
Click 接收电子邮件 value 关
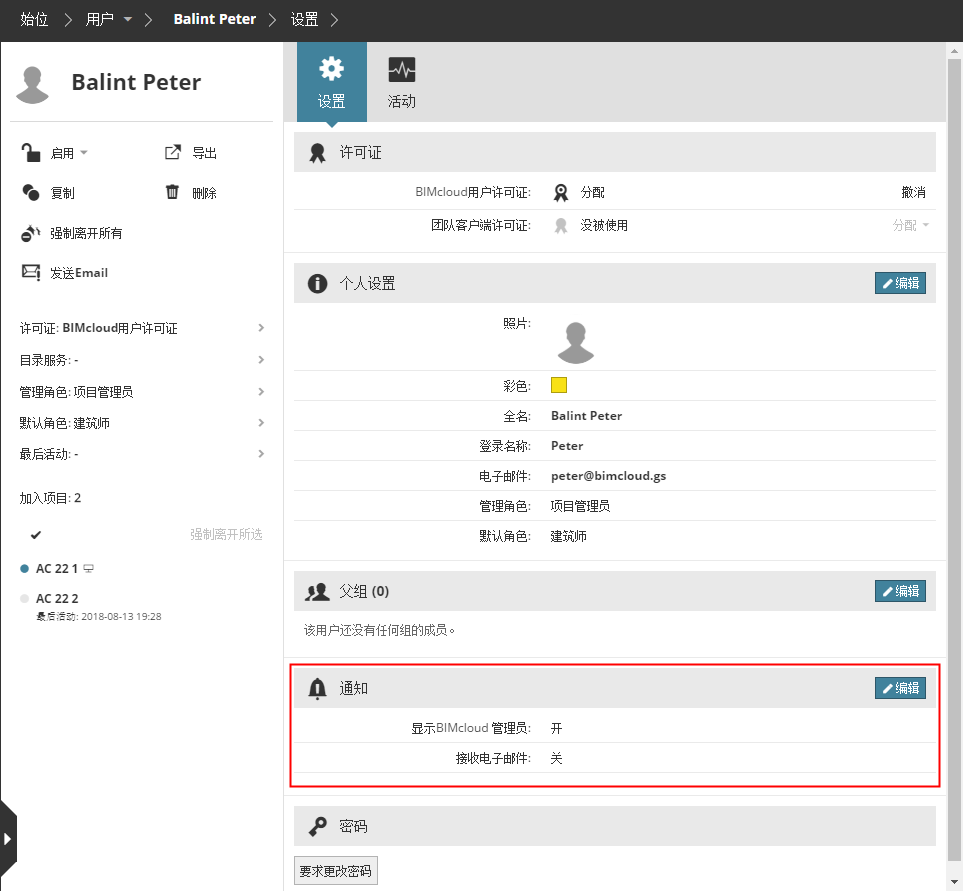click(x=556, y=758)
